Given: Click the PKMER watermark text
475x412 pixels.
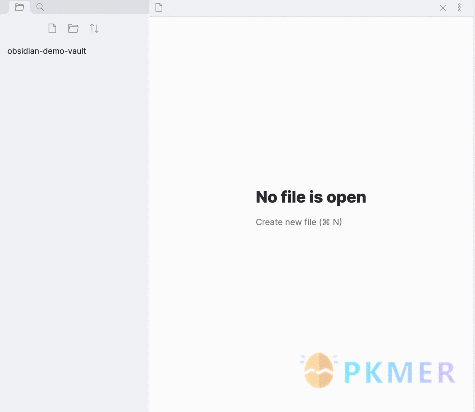Looking at the screenshot, I should [x=399, y=372].
